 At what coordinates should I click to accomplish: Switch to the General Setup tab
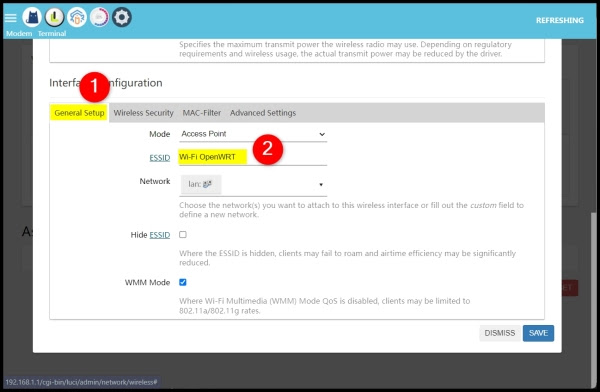click(x=79, y=113)
